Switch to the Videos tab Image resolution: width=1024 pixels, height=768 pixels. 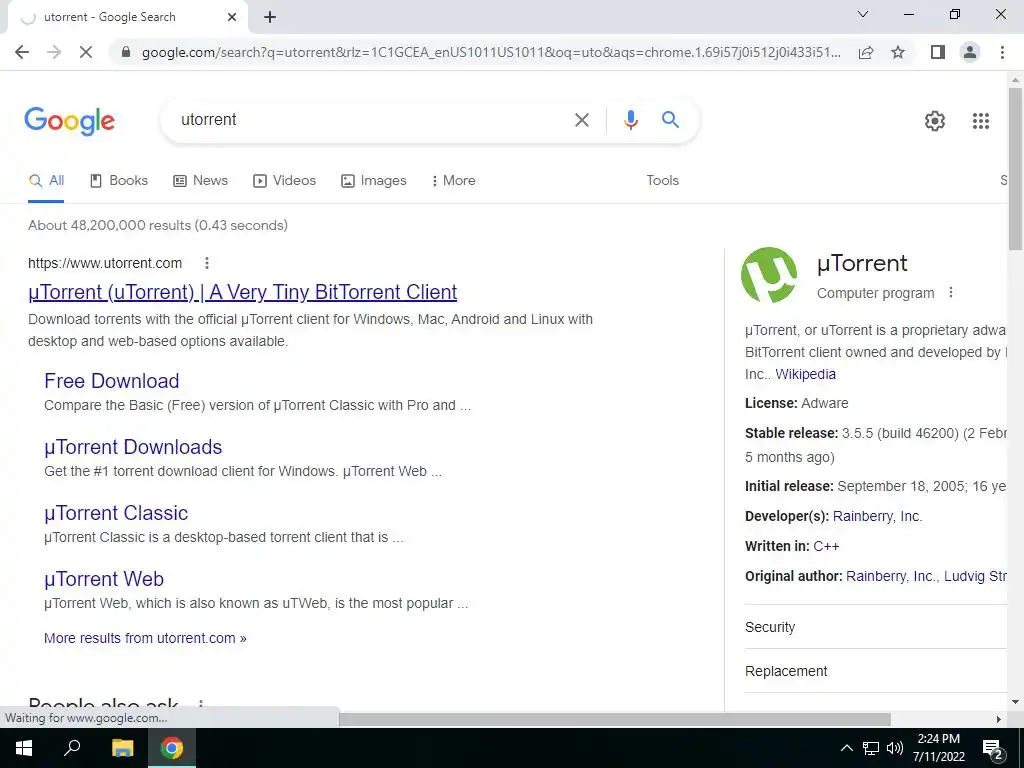[x=285, y=181]
